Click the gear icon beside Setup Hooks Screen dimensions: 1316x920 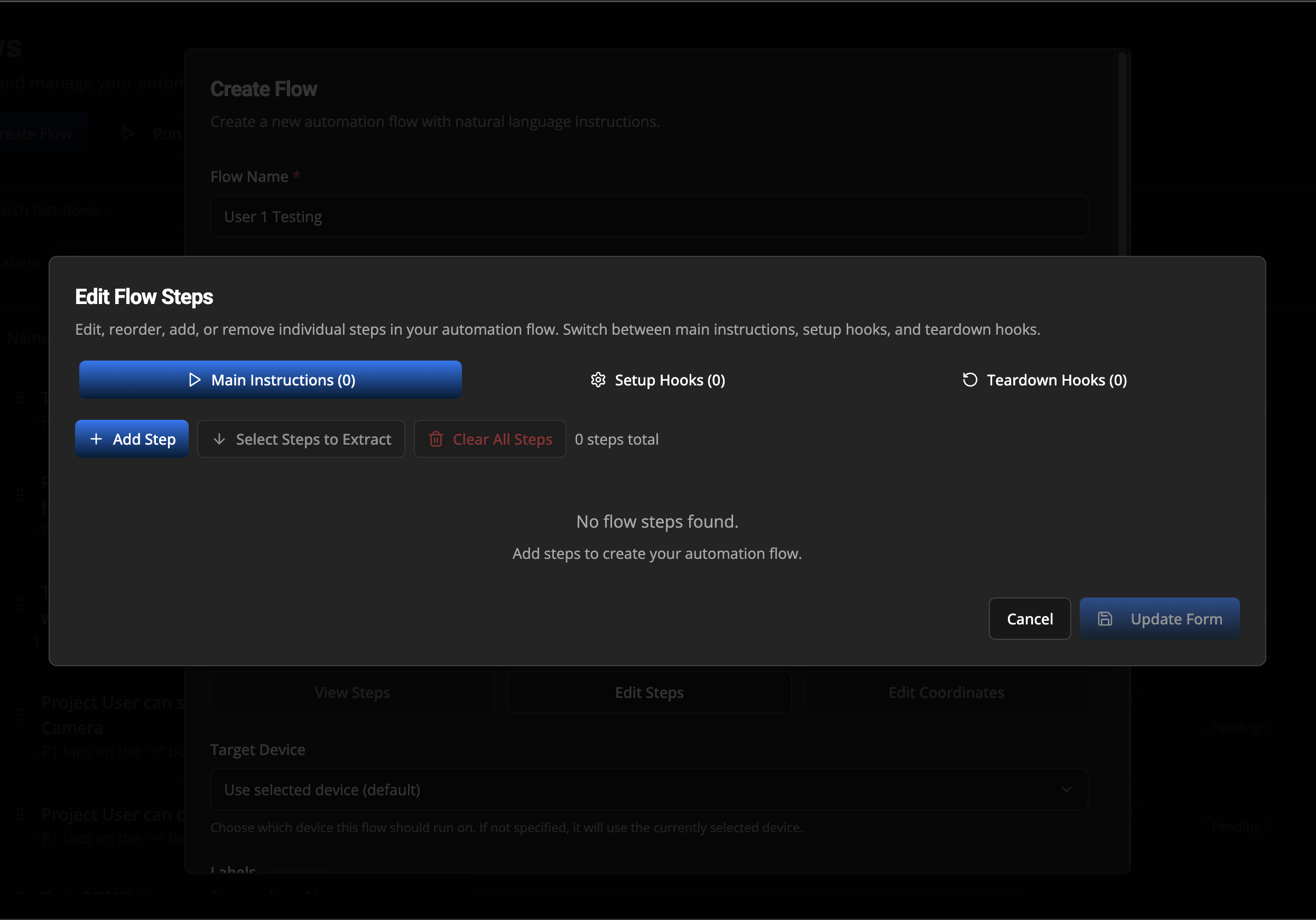(x=598, y=380)
